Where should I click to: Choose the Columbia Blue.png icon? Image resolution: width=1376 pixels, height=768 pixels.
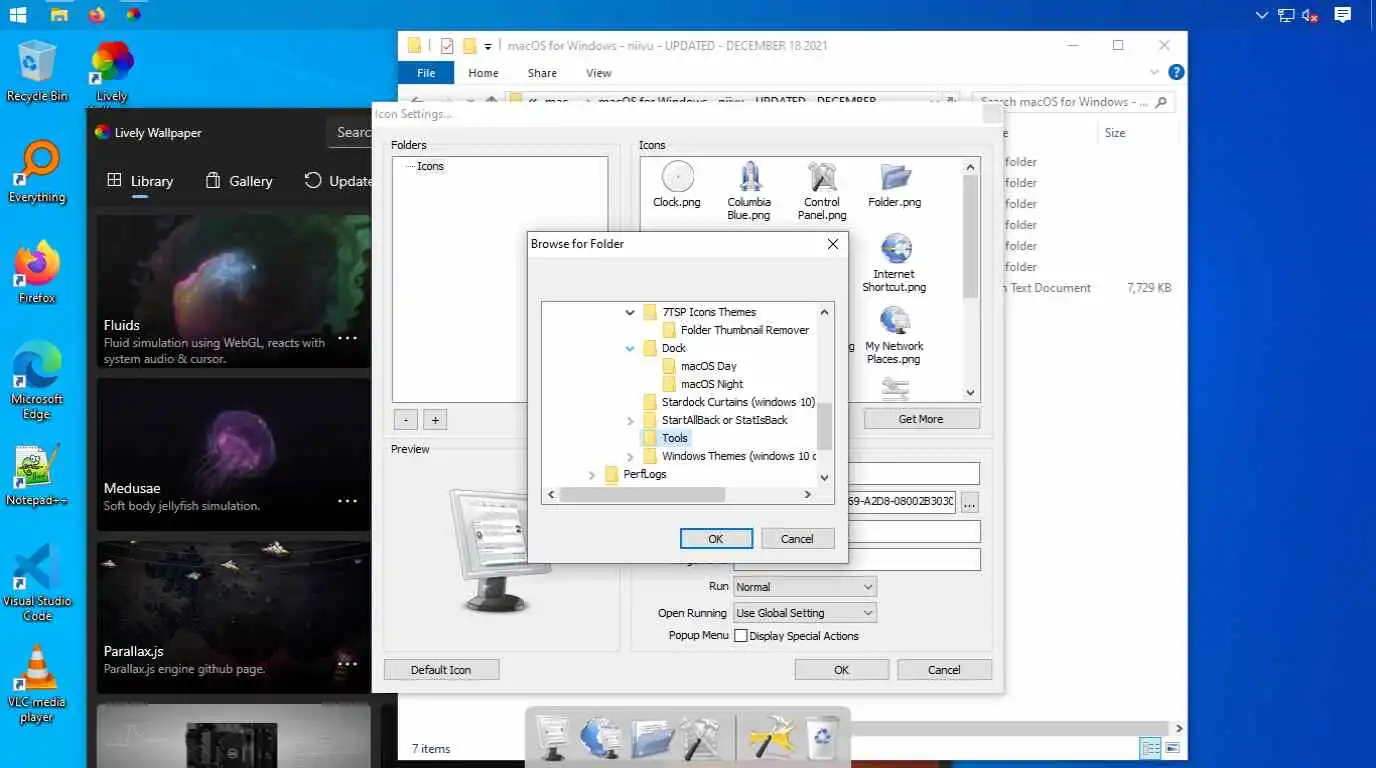pos(749,191)
